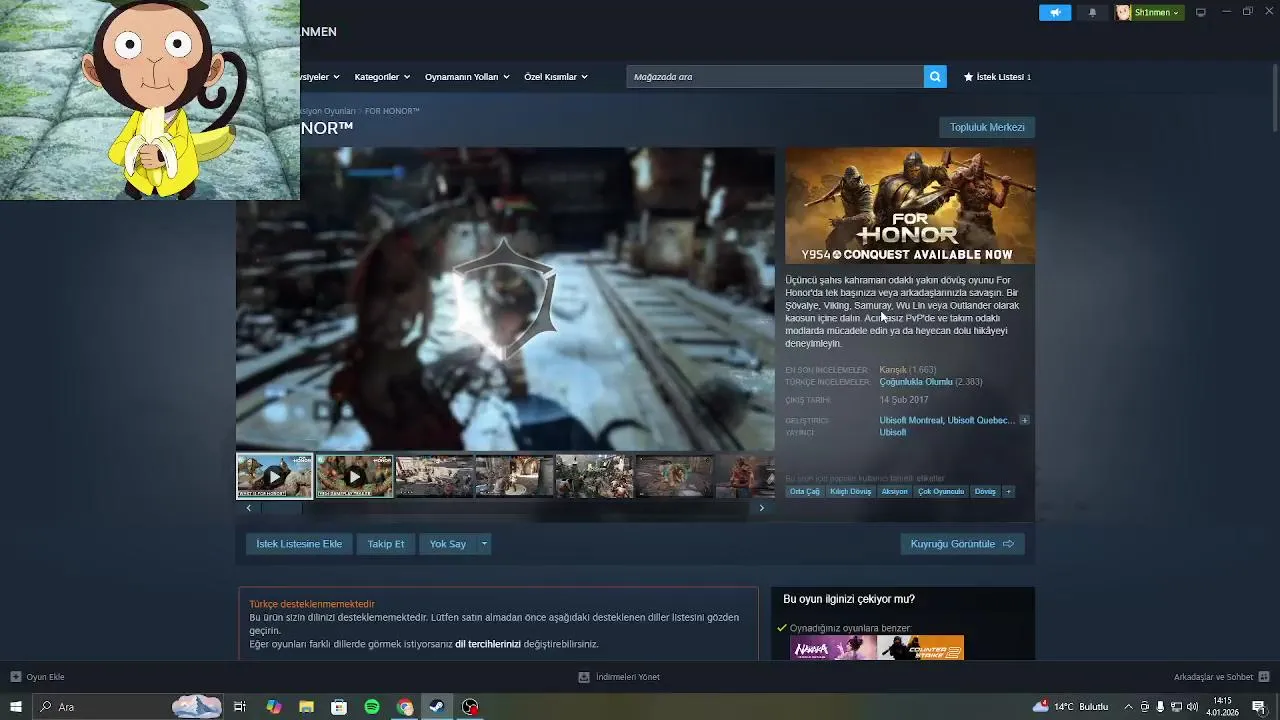Click the OBS Studio taskbar icon
The width and height of the screenshot is (1280, 720).
[470, 707]
